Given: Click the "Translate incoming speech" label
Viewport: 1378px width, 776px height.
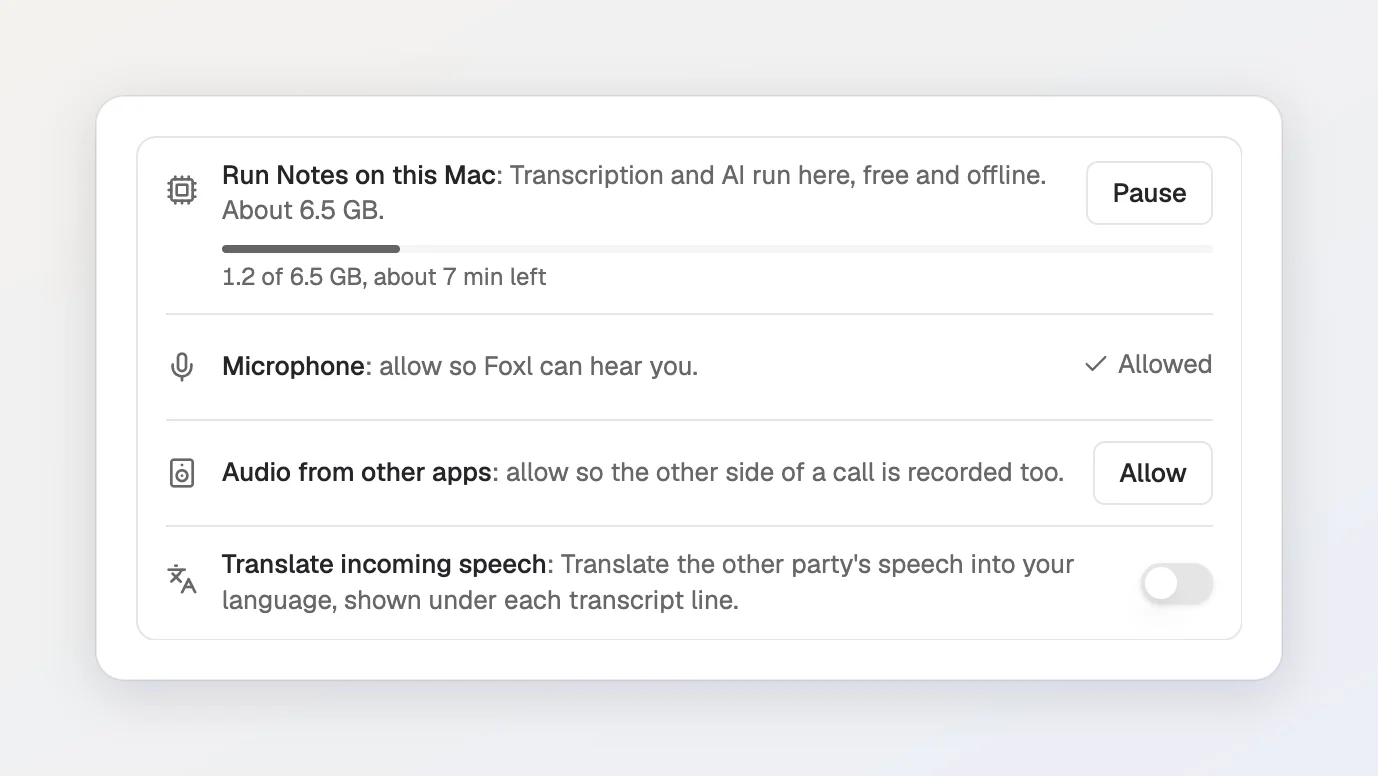Looking at the screenshot, I should 384,564.
